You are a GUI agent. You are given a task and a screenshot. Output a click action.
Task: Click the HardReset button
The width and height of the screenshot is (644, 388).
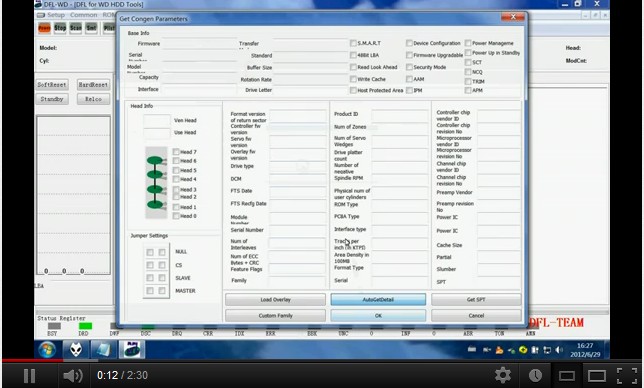coord(93,85)
